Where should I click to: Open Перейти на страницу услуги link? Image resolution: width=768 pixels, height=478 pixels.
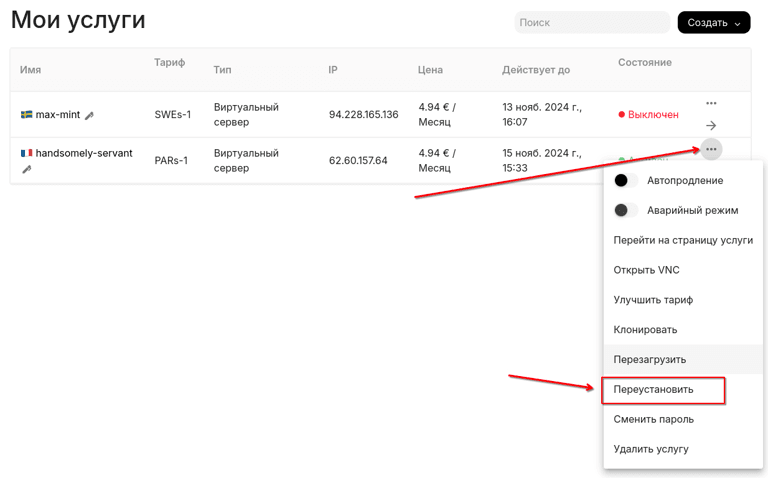pyautogui.click(x=683, y=240)
